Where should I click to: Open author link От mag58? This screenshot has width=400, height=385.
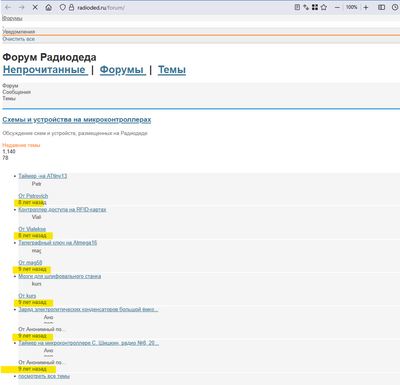[30, 262]
